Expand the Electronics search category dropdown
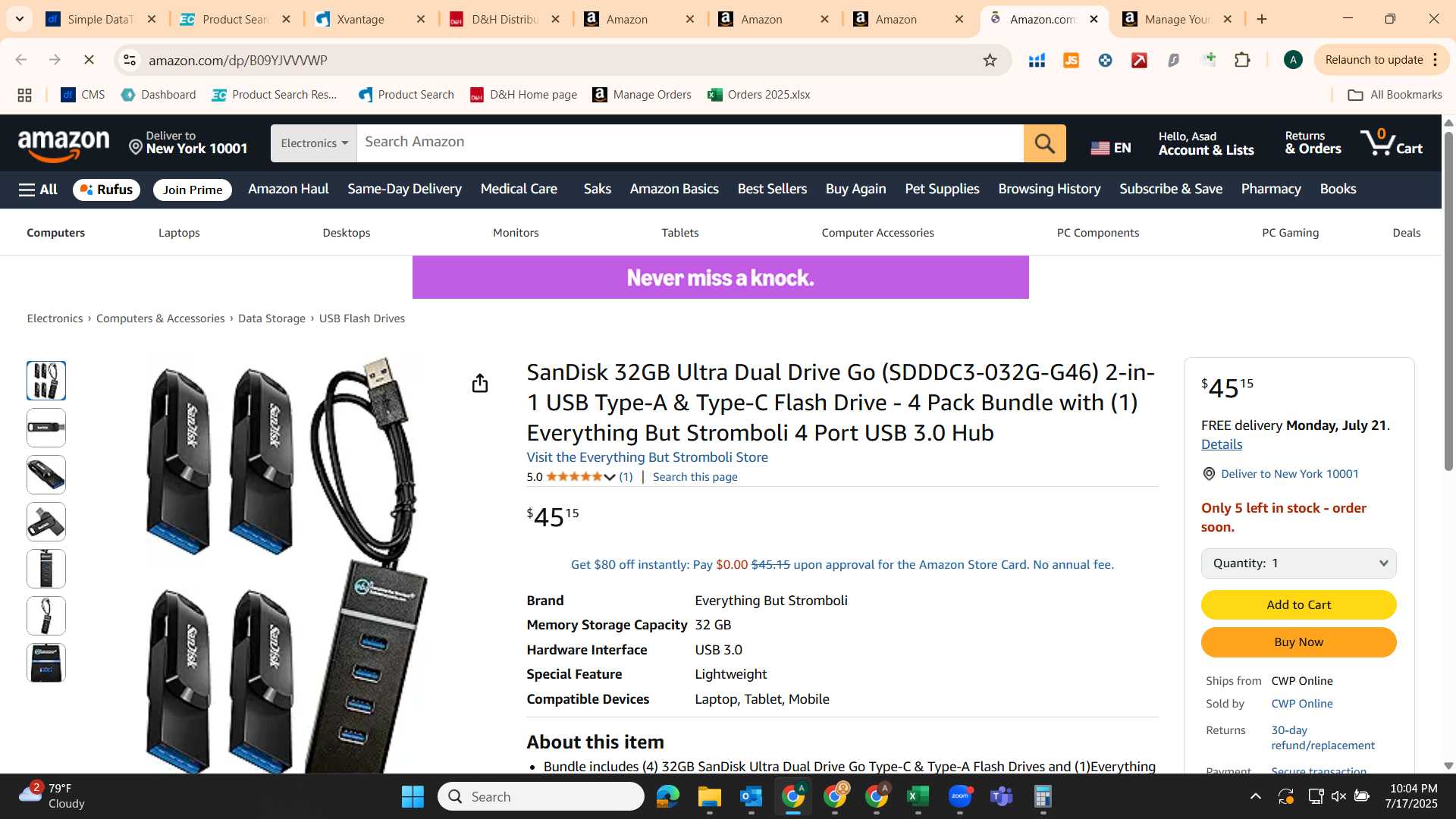 (314, 143)
